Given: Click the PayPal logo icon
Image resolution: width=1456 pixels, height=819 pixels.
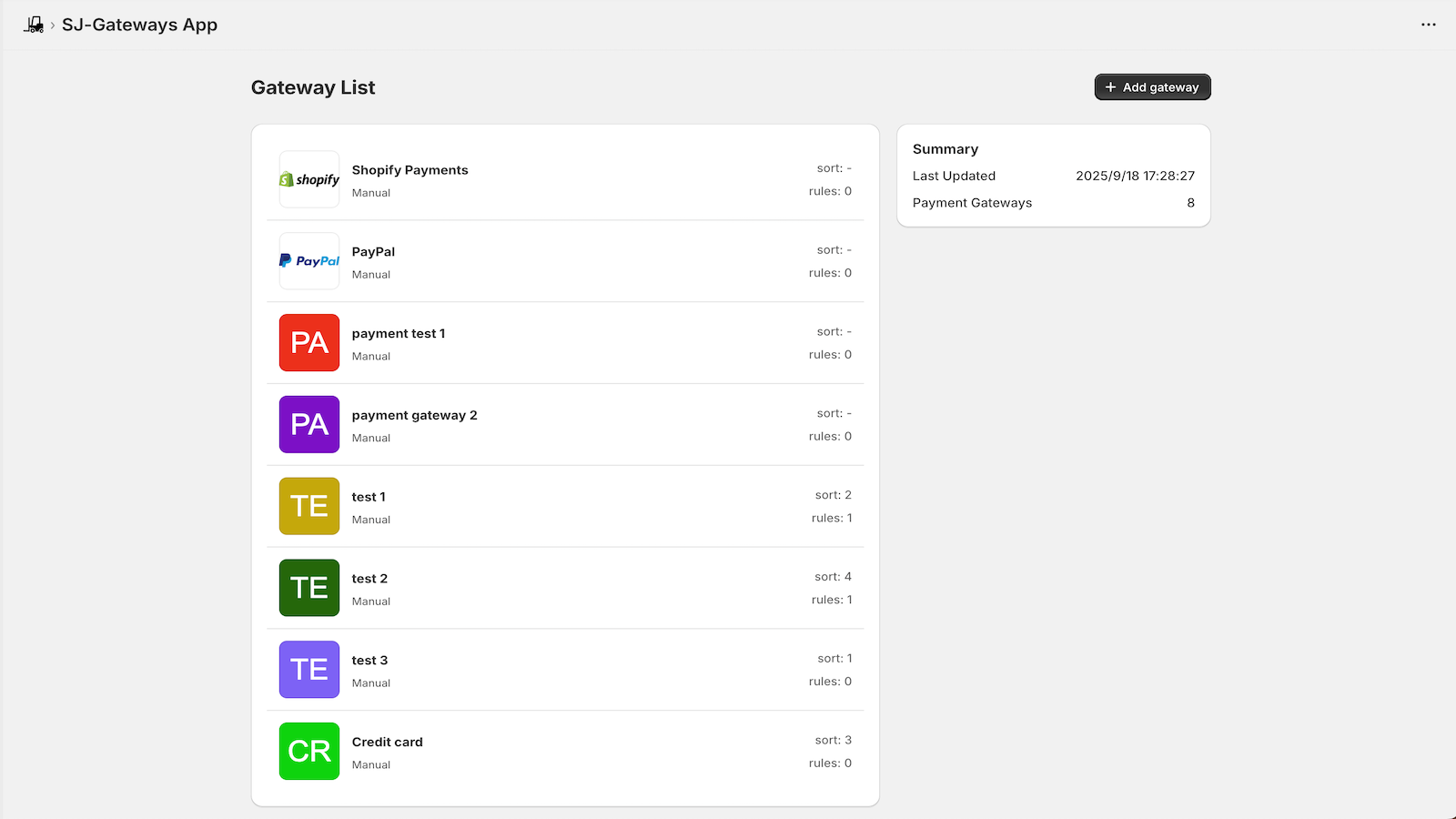Looking at the screenshot, I should tap(308, 261).
